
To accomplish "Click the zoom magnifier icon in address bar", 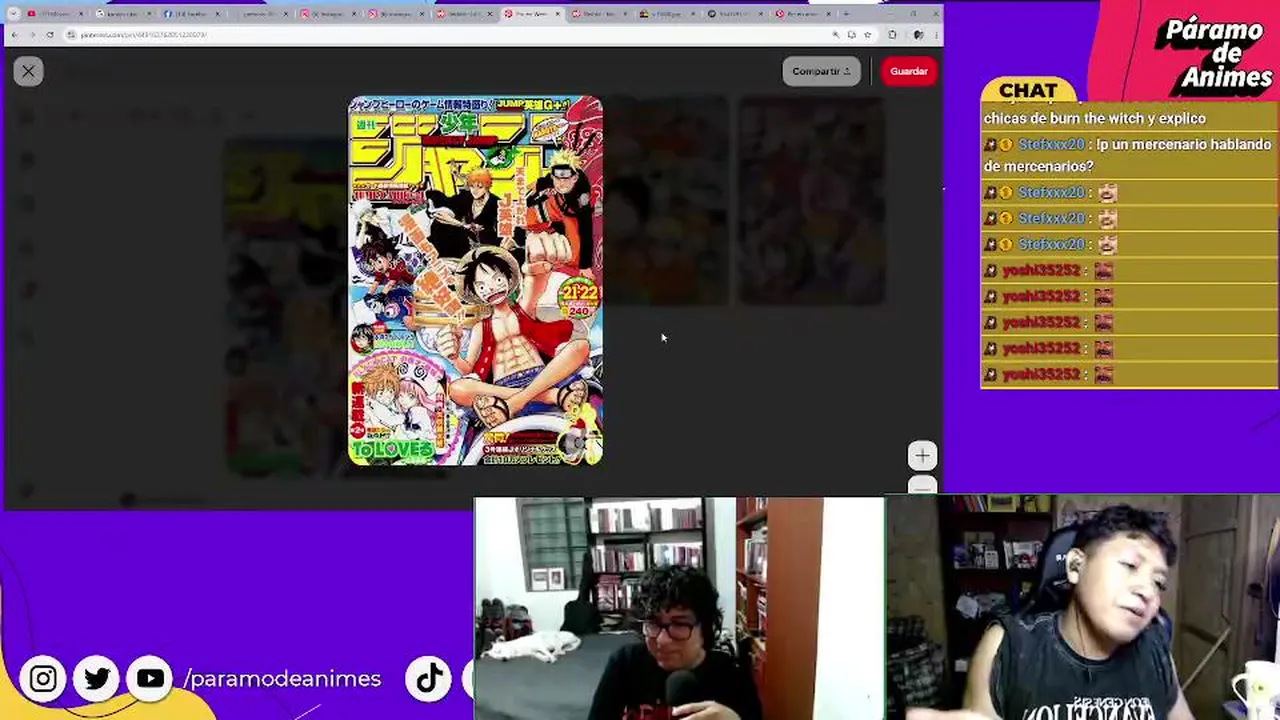I will pyautogui.click(x=836, y=35).
